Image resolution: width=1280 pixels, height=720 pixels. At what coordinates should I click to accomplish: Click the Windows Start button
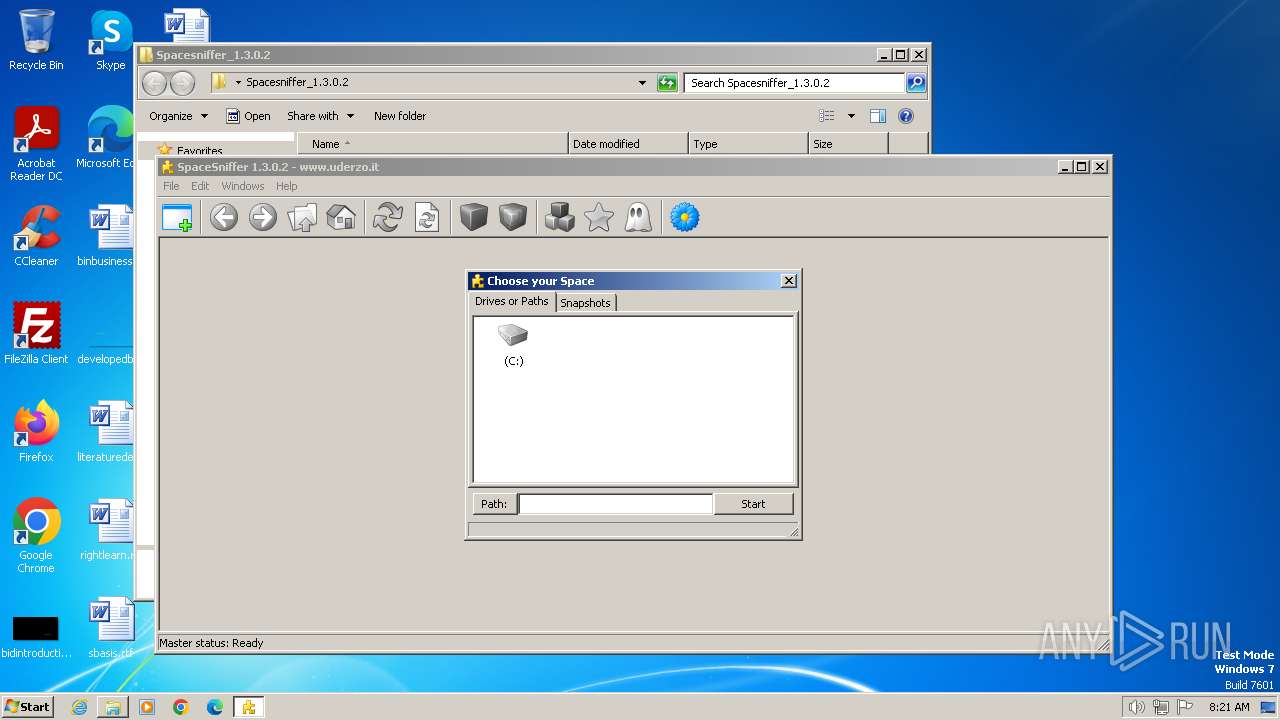coord(27,706)
